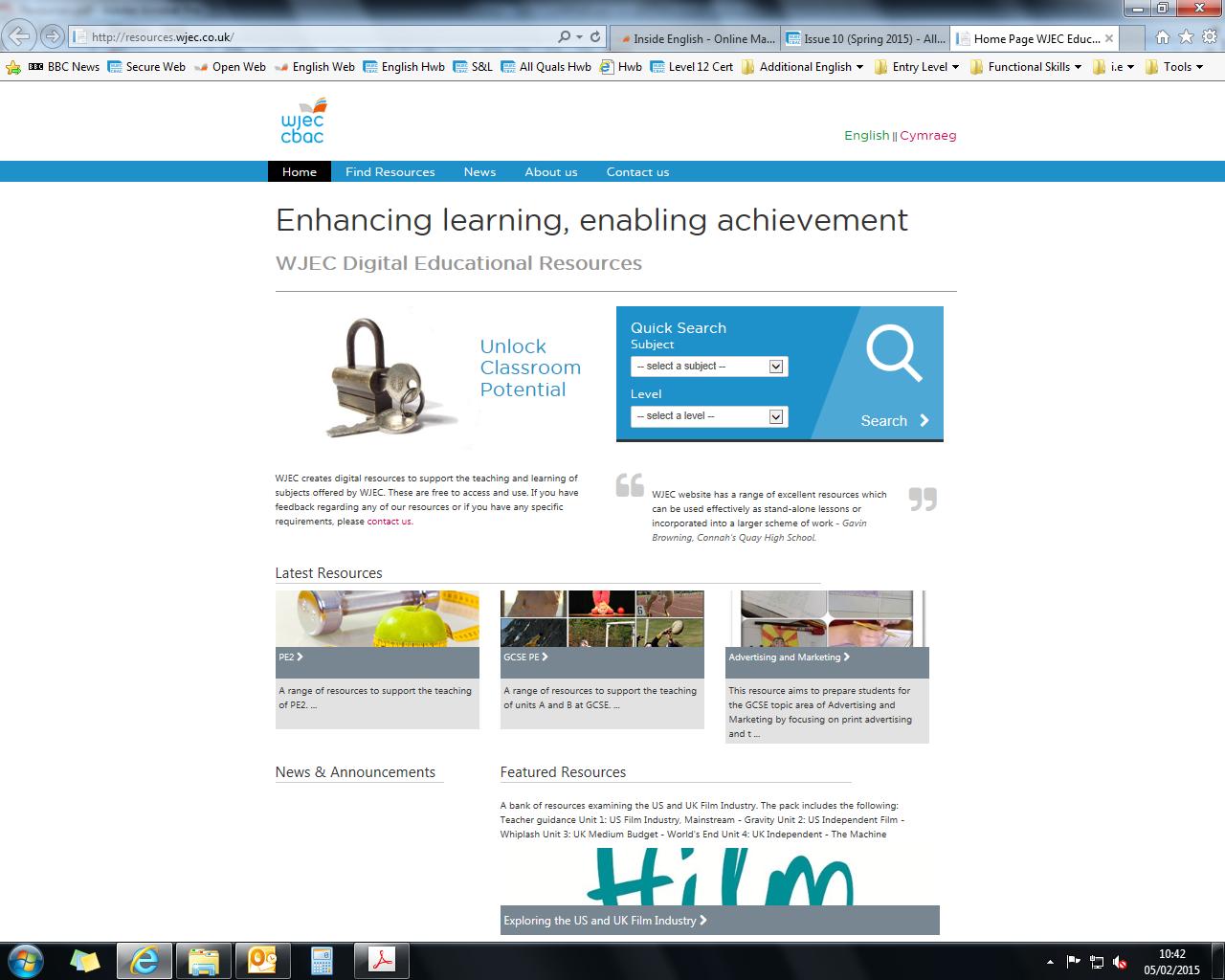This screenshot has width=1225, height=980.
Task: Open the Contact us navigation item
Action: coord(637,172)
